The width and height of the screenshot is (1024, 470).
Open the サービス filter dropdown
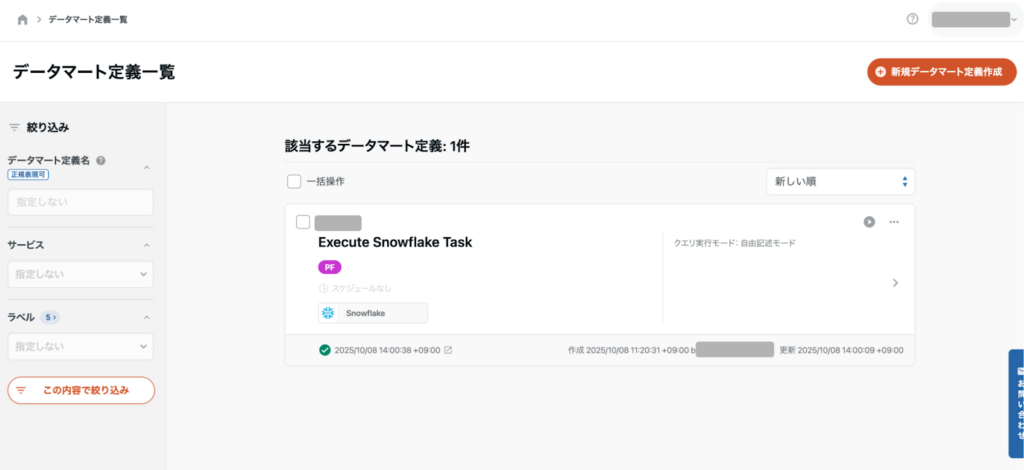[80, 274]
